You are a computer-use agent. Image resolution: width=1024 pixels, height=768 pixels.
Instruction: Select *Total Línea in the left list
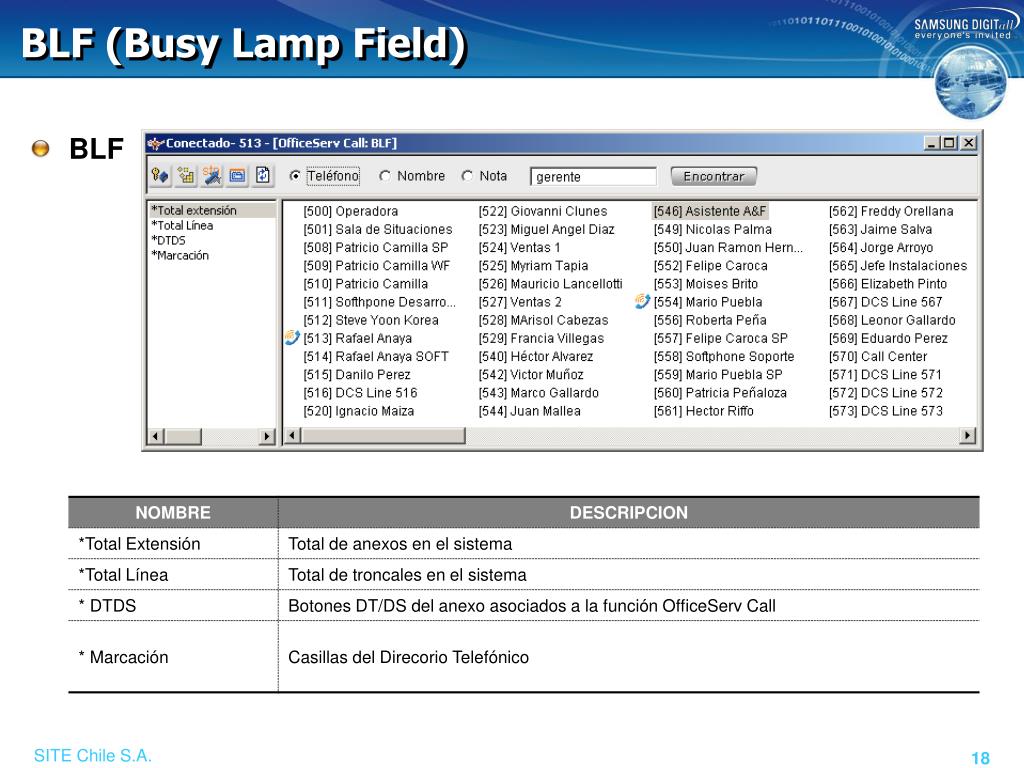(x=182, y=225)
